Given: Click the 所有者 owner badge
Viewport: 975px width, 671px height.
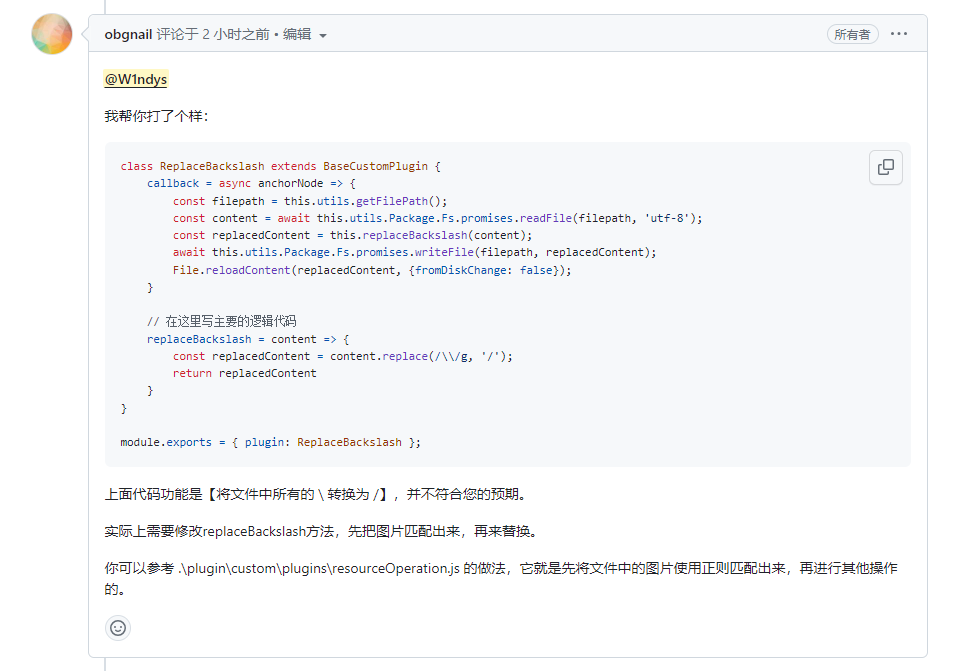Looking at the screenshot, I should point(851,34).
